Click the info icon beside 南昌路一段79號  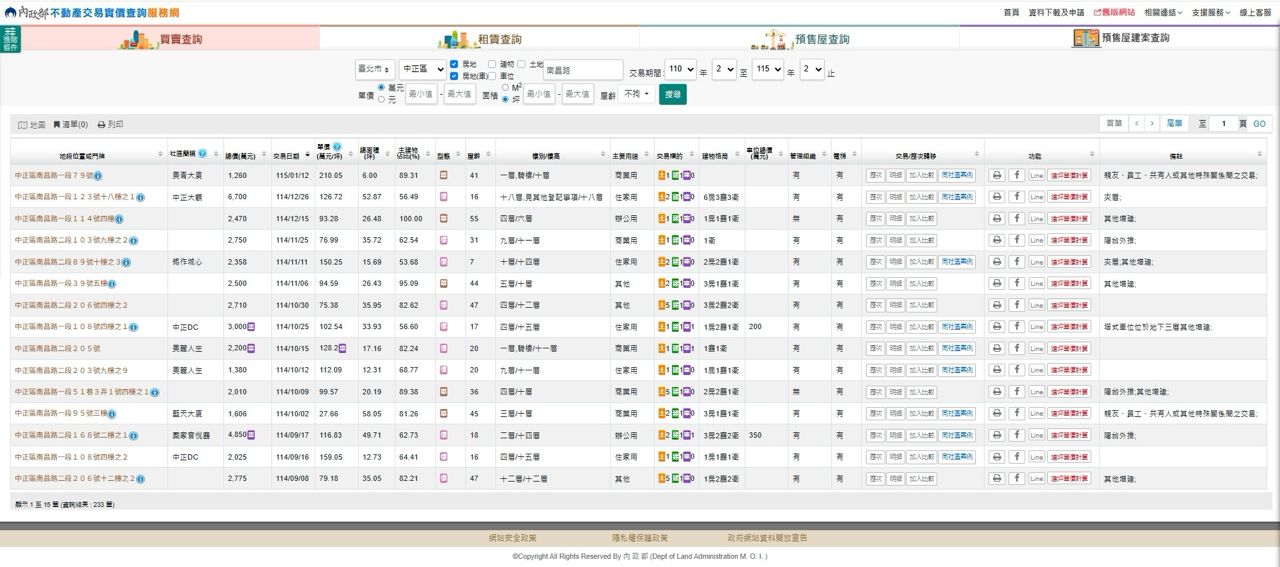pyautogui.click(x=98, y=175)
